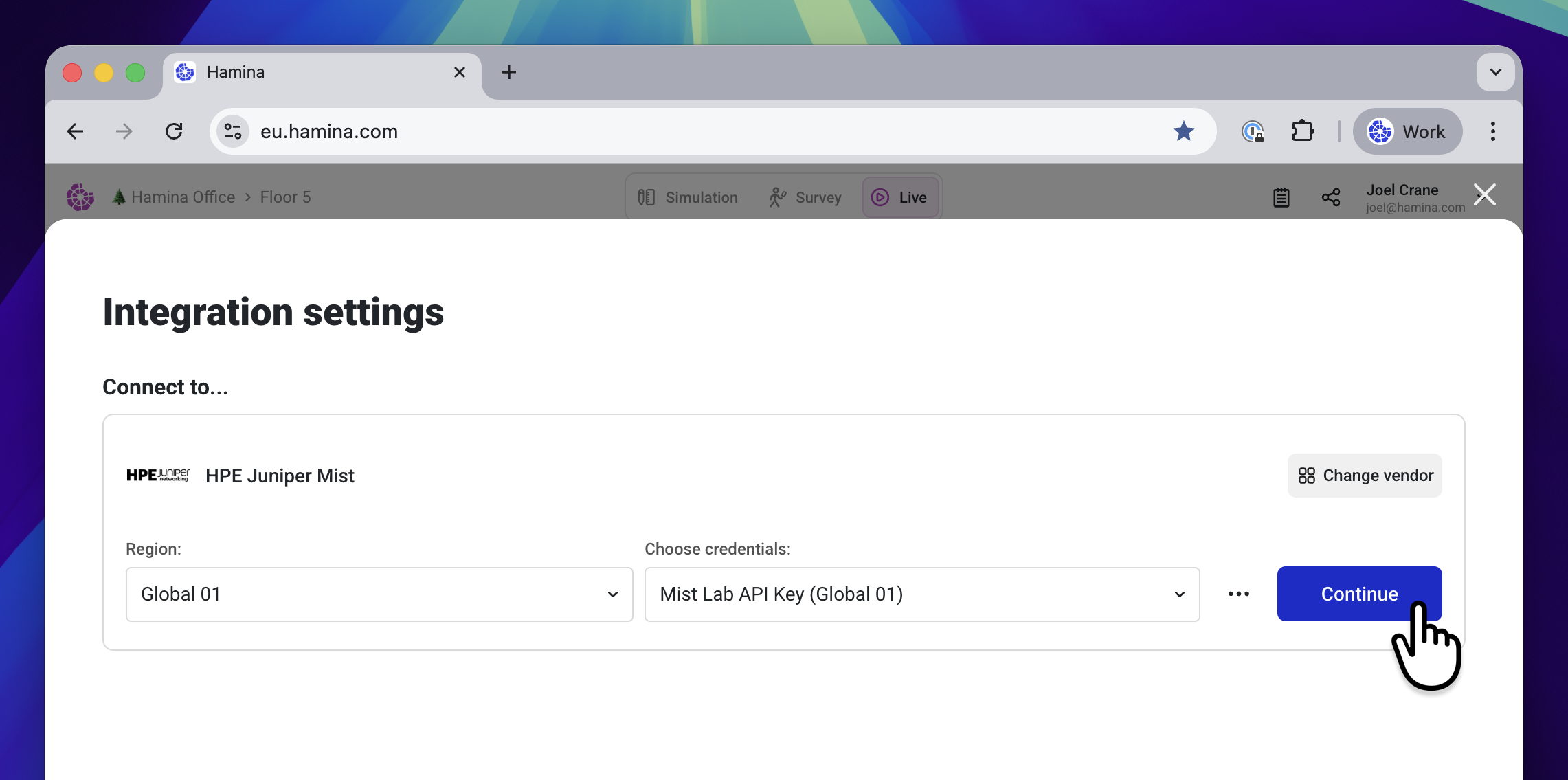Click the bookmark star in address bar
This screenshot has width=1568, height=780.
point(1184,131)
